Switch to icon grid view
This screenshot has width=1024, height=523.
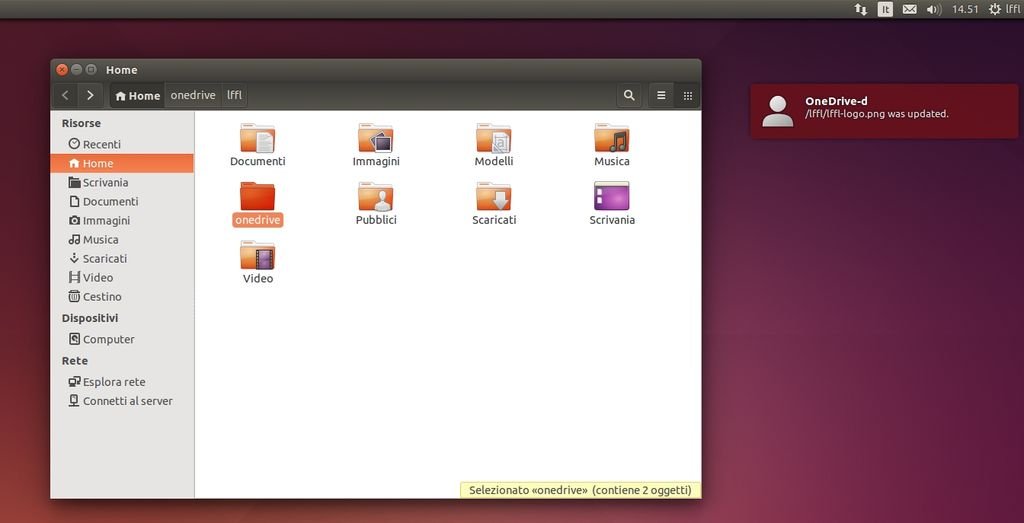(688, 96)
